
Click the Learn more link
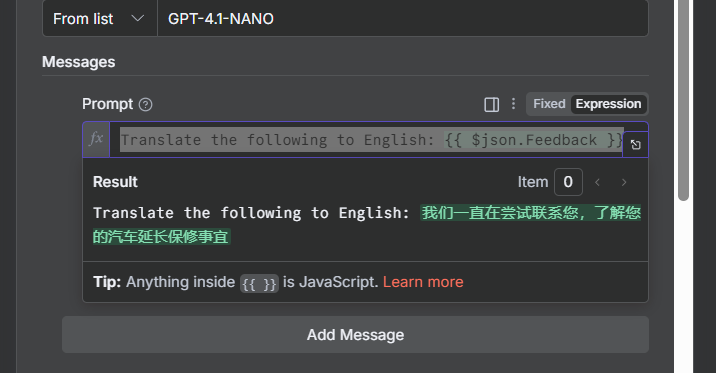(x=423, y=282)
